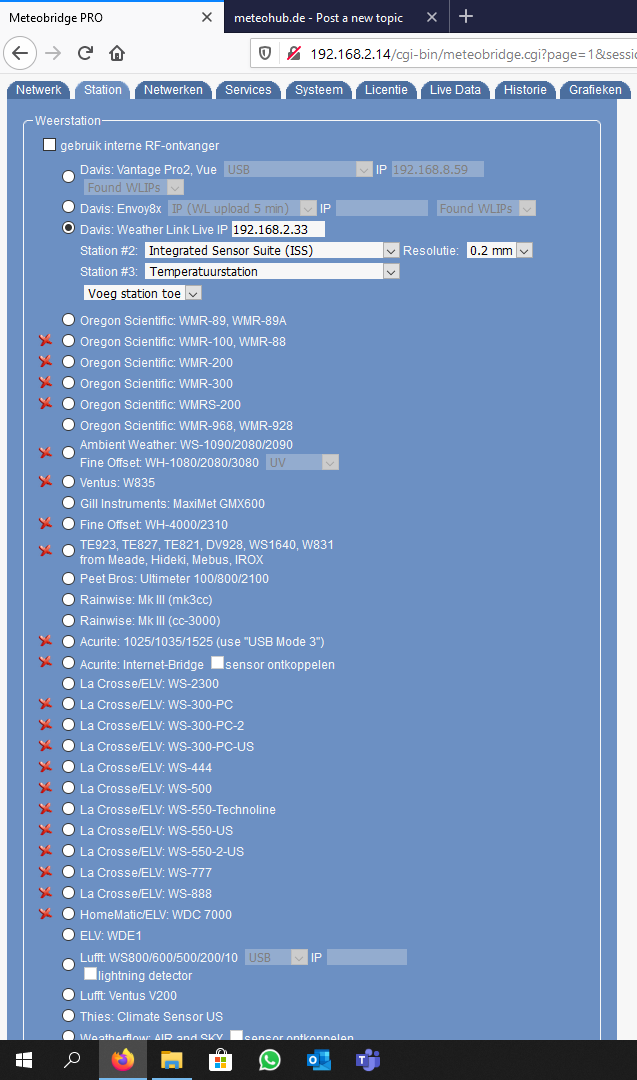Click Weather Link Live IP field 192.168.2.33
The height and width of the screenshot is (1080, 637).
click(x=278, y=229)
